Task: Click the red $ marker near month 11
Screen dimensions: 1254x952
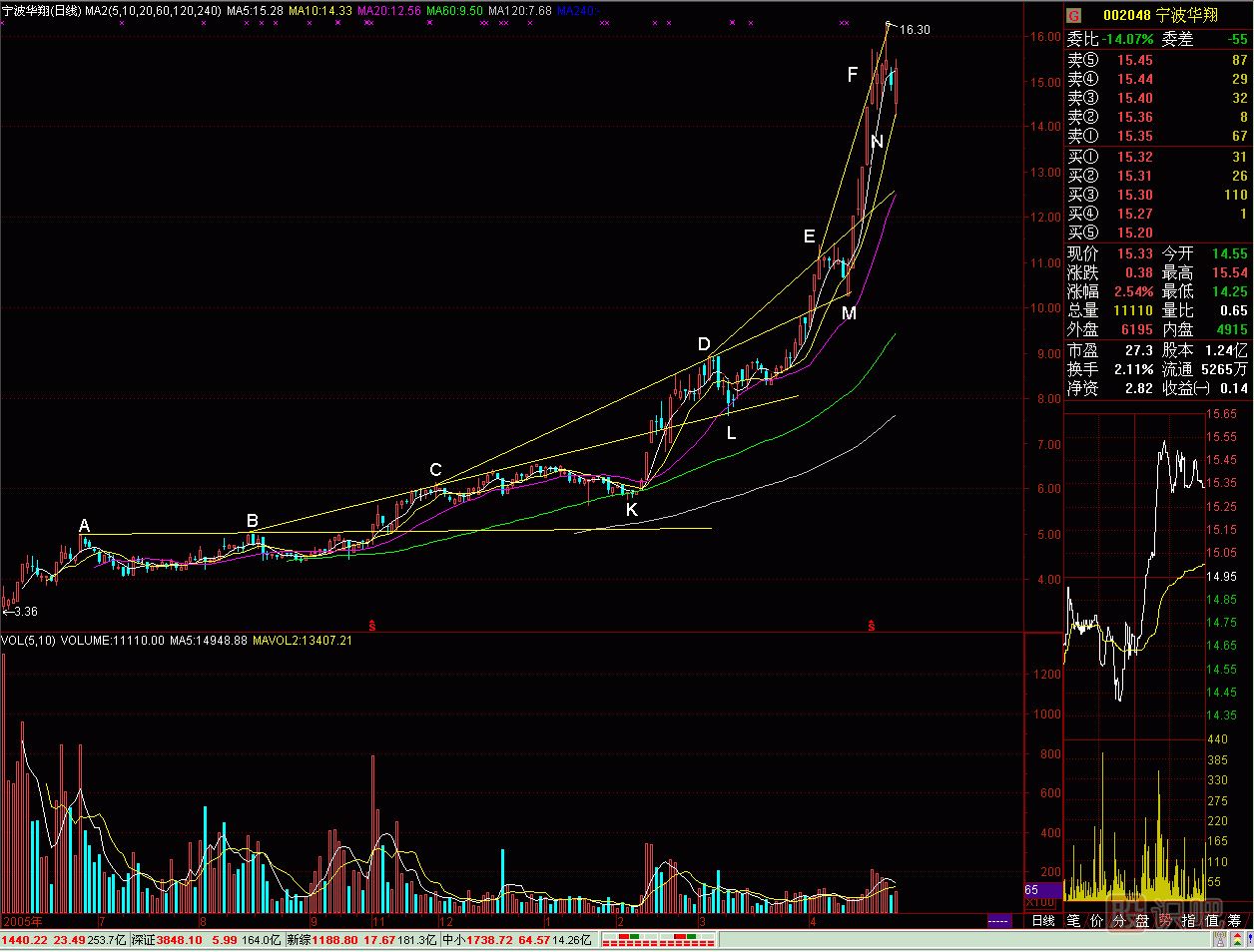Action: coord(372,626)
